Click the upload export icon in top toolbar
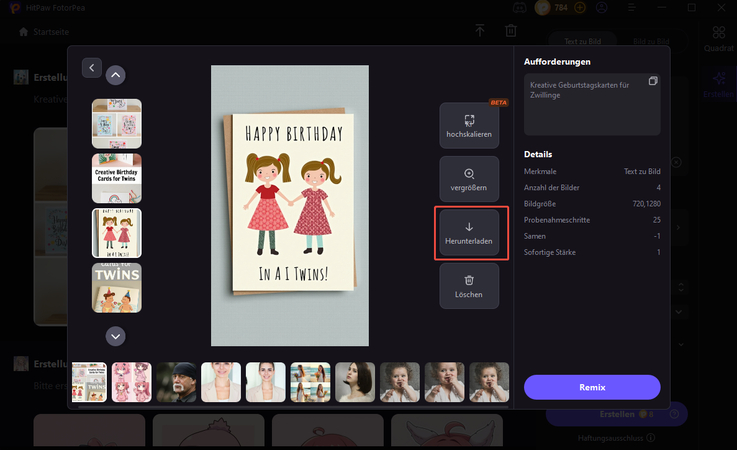Viewport: 737px width, 450px height. (x=480, y=31)
